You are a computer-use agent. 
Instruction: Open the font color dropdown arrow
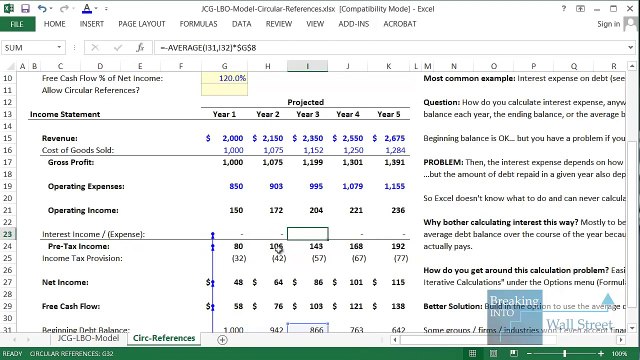96,9
